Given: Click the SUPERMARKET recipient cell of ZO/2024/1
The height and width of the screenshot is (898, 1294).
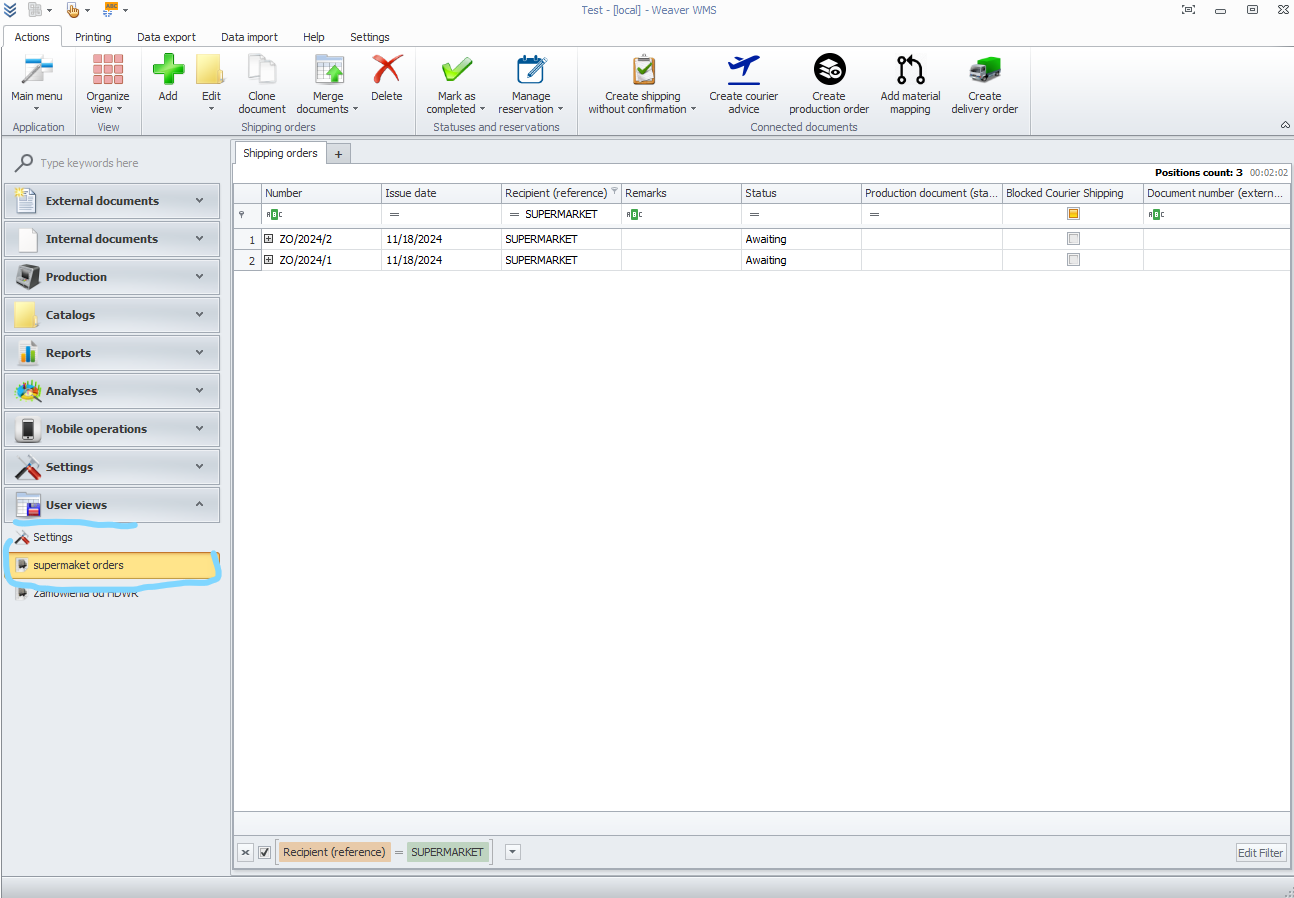Looking at the screenshot, I should pyautogui.click(x=561, y=260).
